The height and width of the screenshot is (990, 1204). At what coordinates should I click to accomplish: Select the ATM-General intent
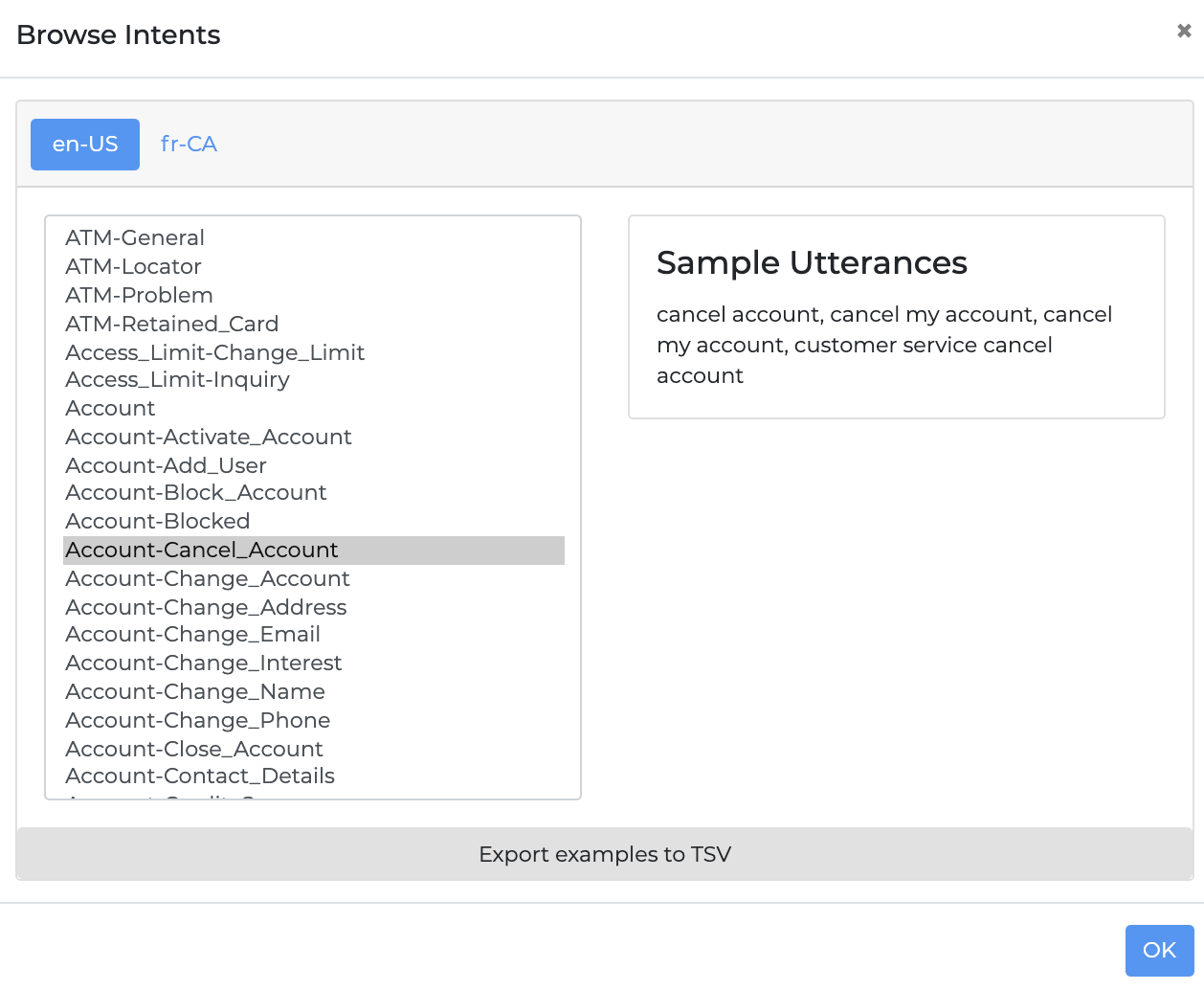pos(135,237)
